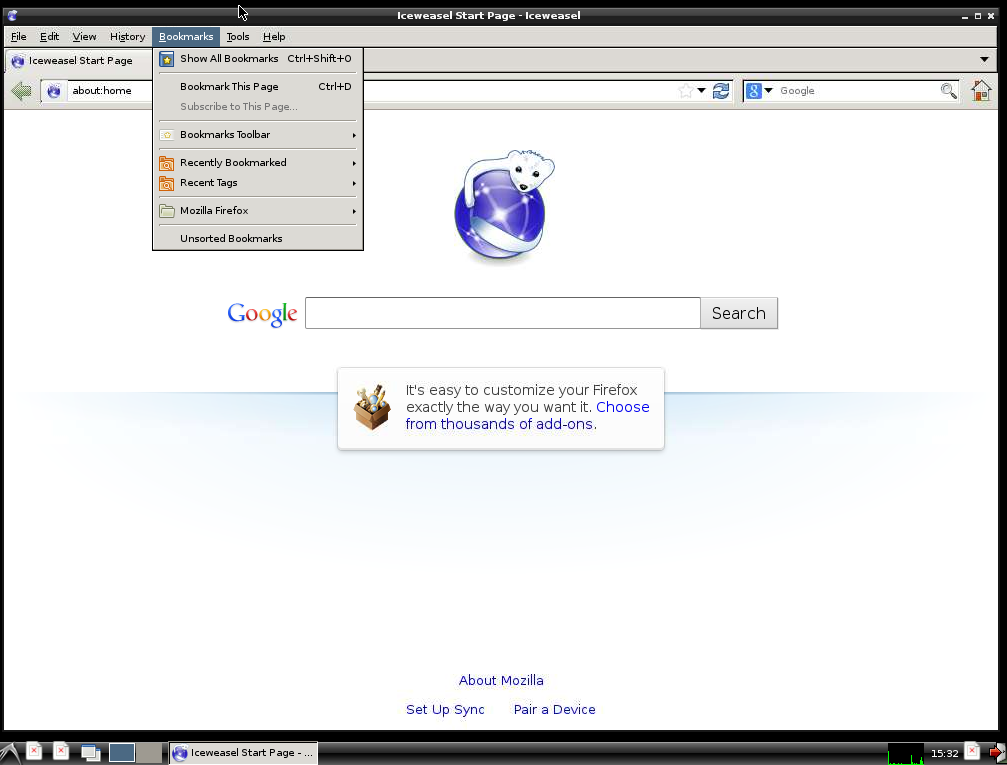Click the magnifier icon in the search bar
Screen dimensions: 1007x765
click(949, 91)
